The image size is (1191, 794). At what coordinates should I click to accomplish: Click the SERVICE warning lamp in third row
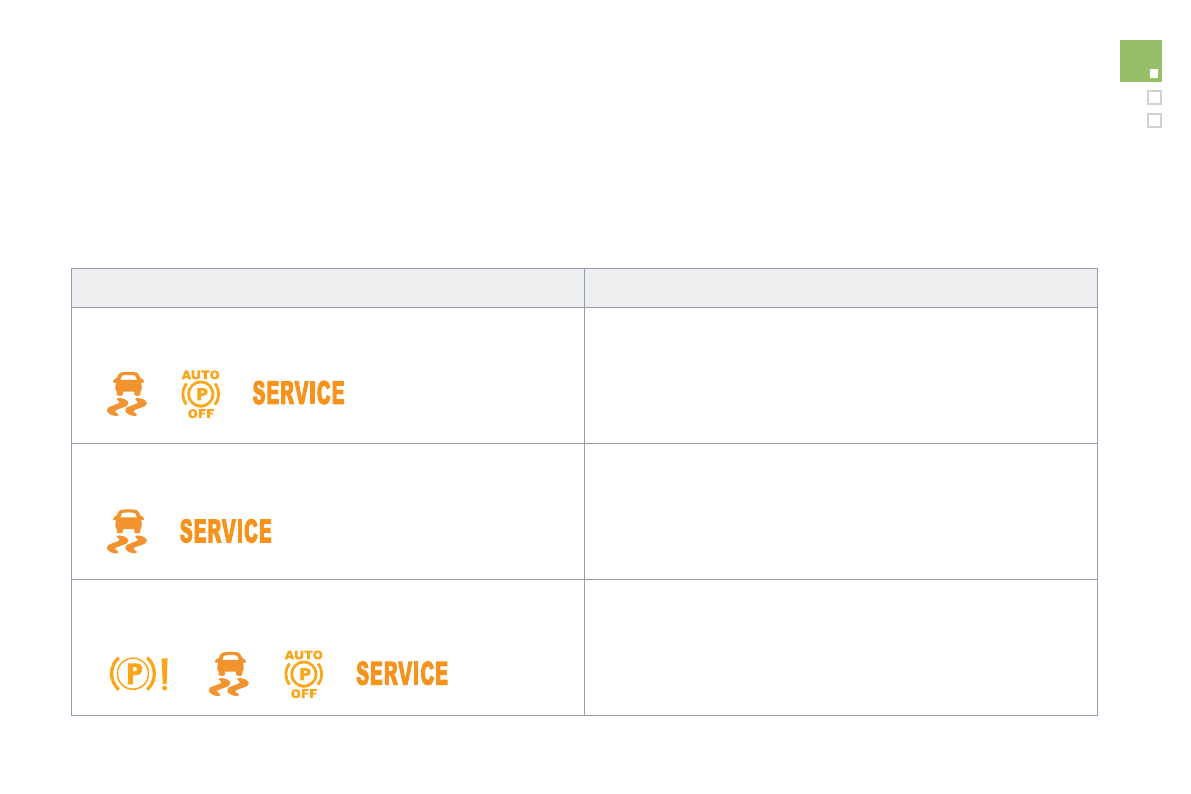(402, 674)
